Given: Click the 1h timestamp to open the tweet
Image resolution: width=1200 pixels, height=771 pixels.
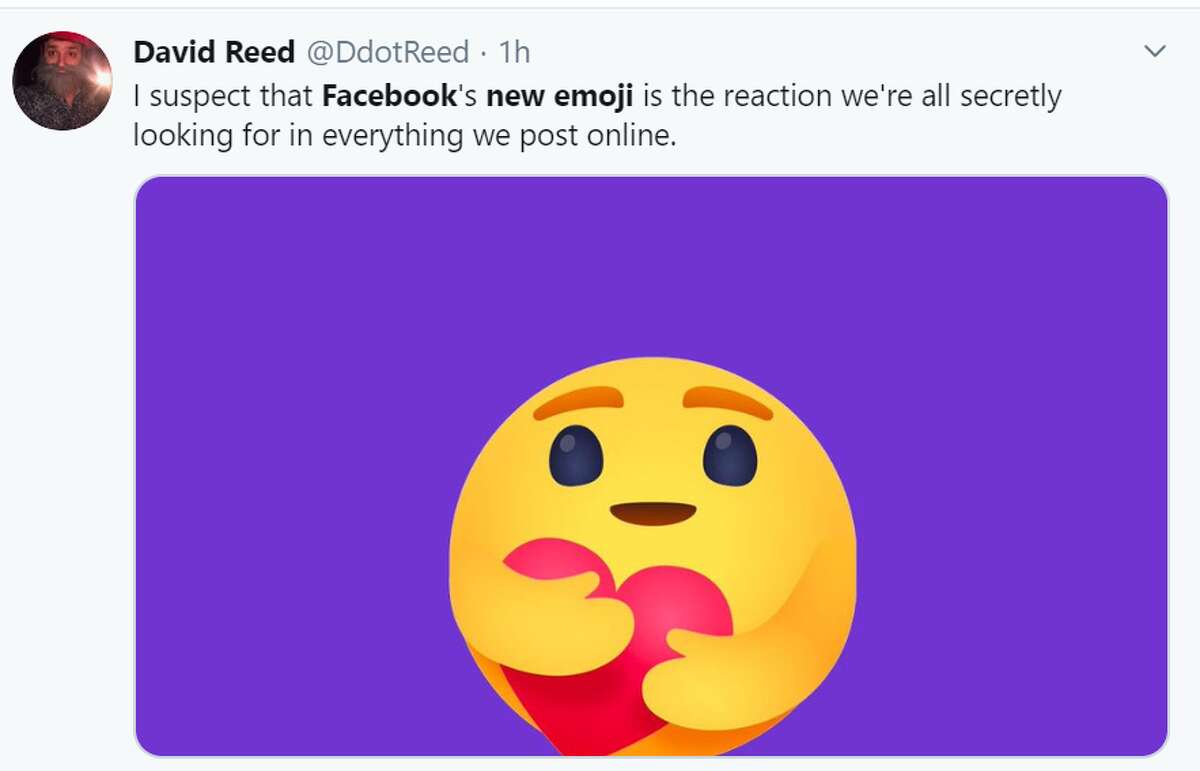Looking at the screenshot, I should (512, 52).
